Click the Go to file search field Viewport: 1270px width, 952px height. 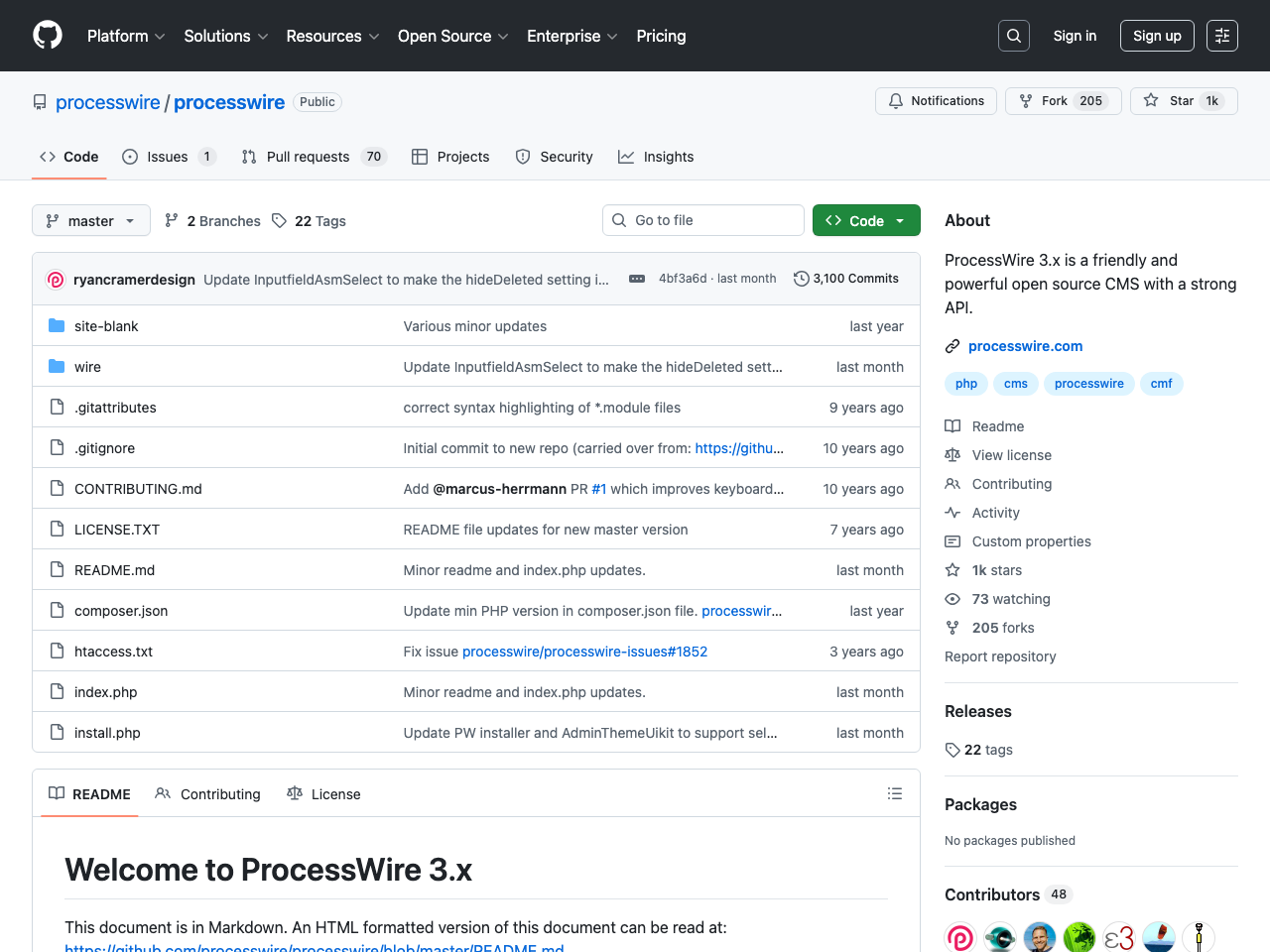pyautogui.click(x=702, y=220)
